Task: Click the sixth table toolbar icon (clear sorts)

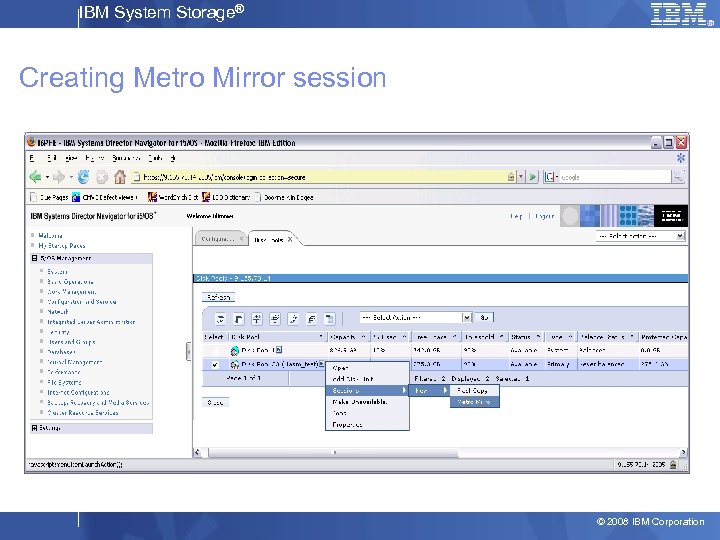Action: [x=311, y=319]
